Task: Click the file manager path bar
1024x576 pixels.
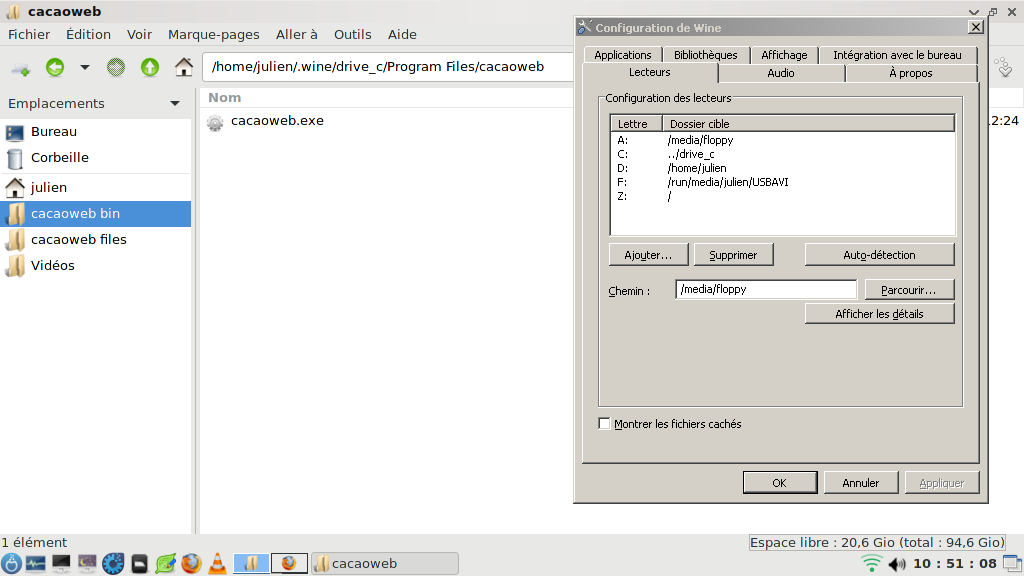Action: tap(389, 67)
